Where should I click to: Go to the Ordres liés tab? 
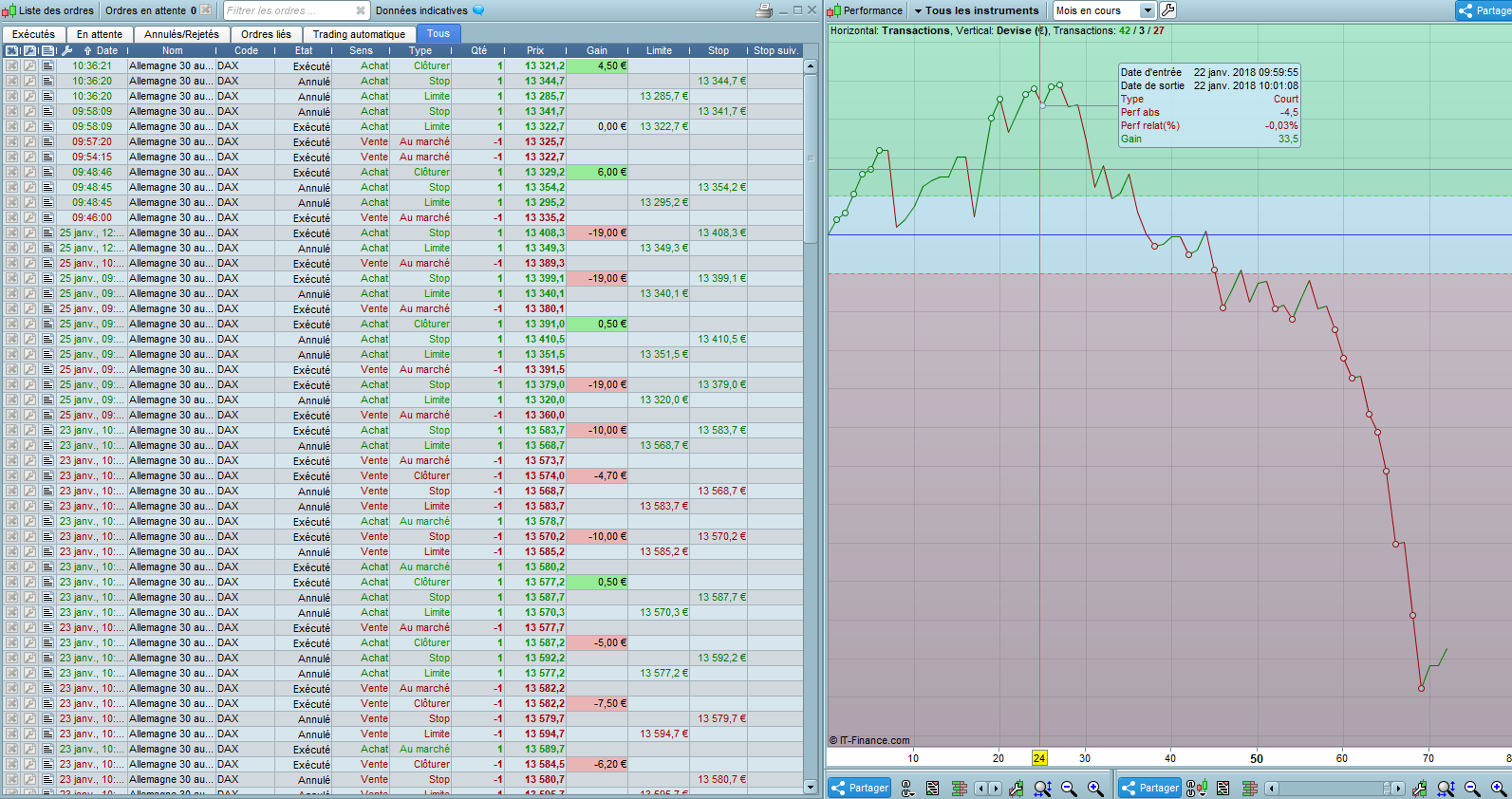click(x=267, y=34)
